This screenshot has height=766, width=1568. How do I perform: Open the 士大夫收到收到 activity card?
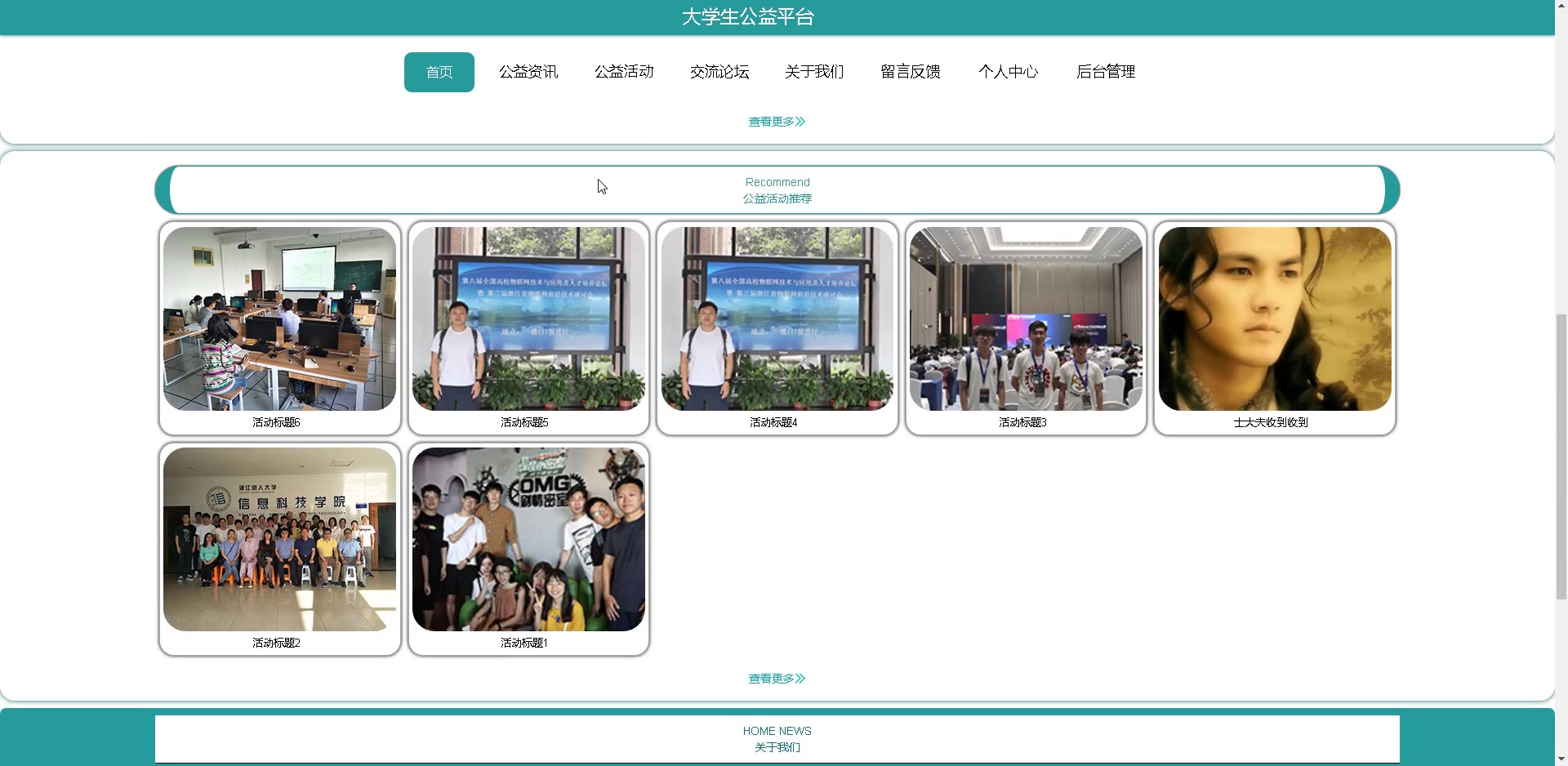click(1274, 327)
